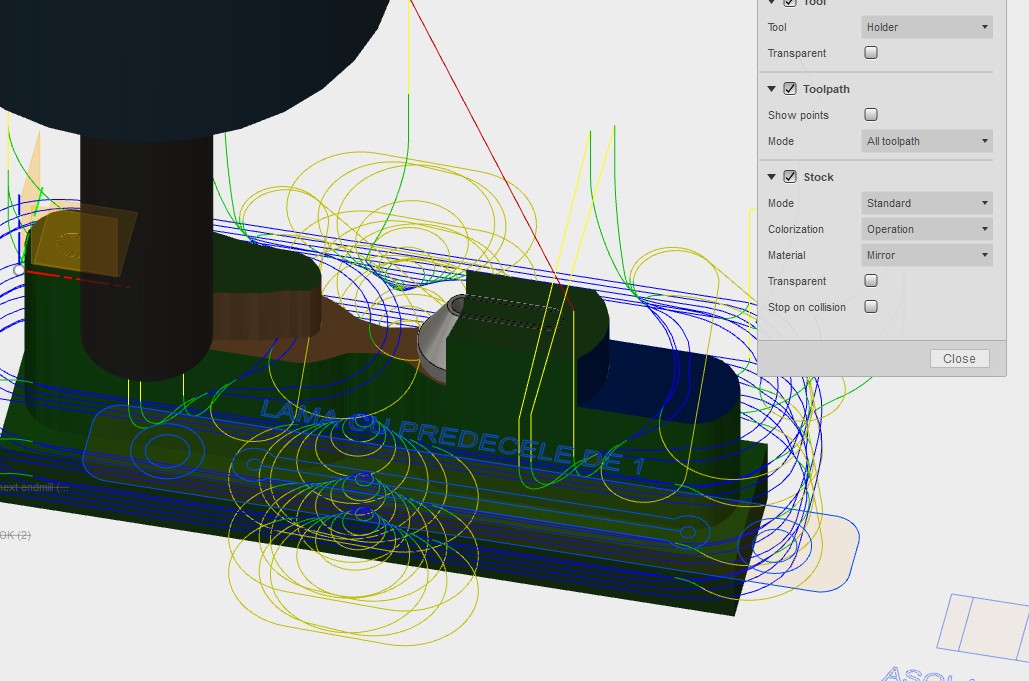Click the 'Stop on collision' label
The height and width of the screenshot is (681, 1029).
click(807, 307)
